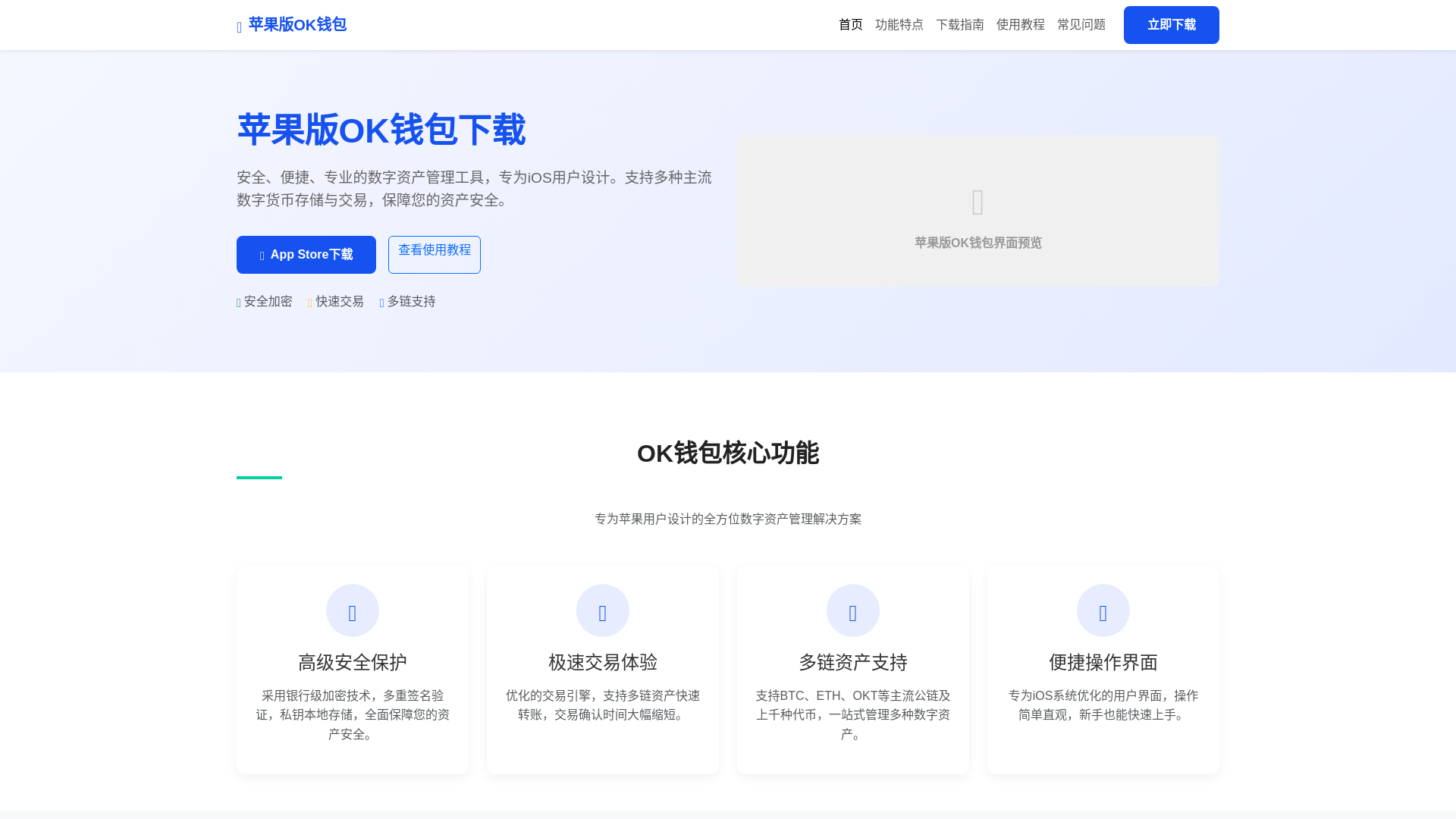Click the 安全加密 green badge icon

click(239, 303)
